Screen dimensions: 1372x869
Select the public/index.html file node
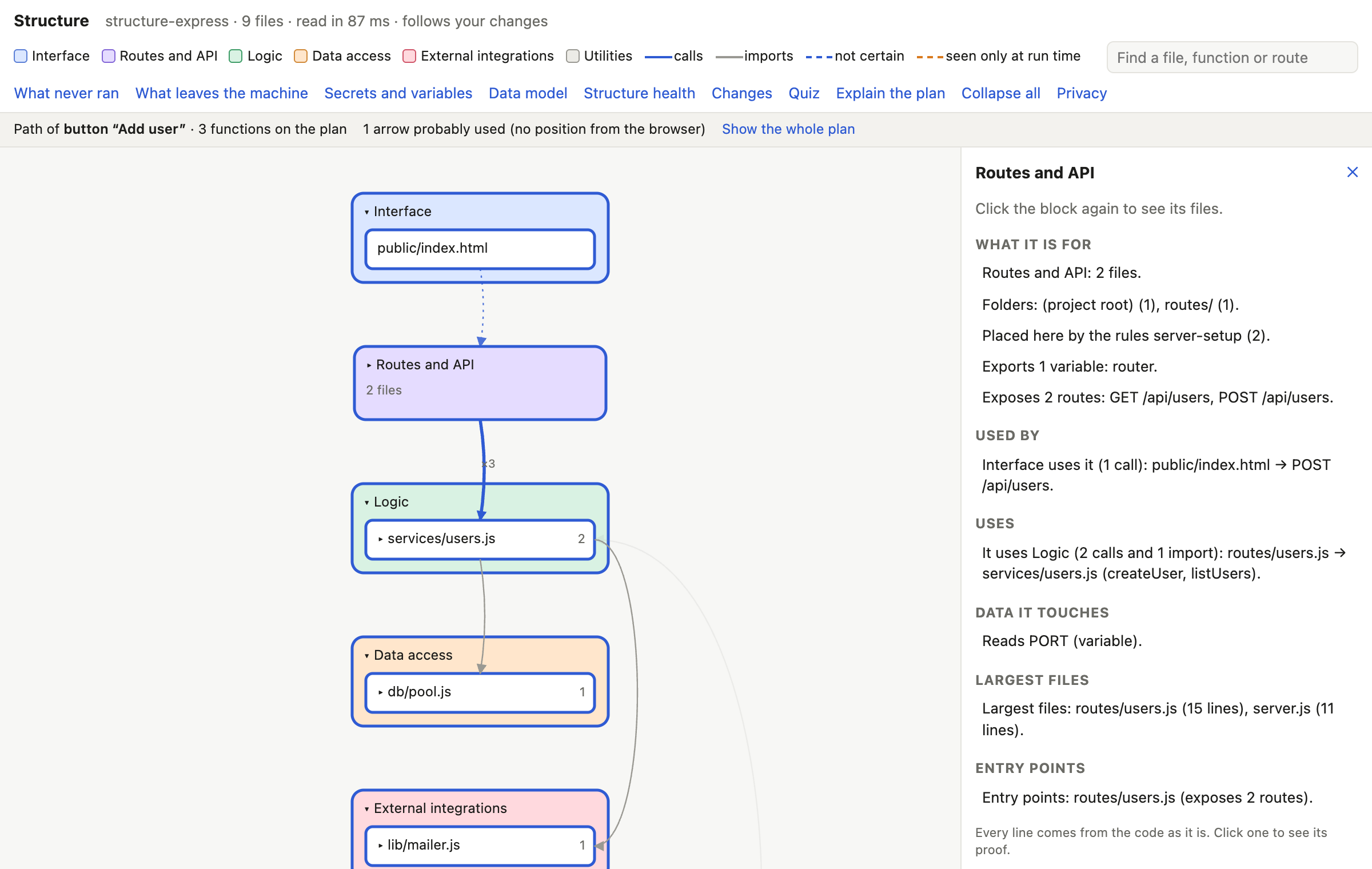pos(480,249)
